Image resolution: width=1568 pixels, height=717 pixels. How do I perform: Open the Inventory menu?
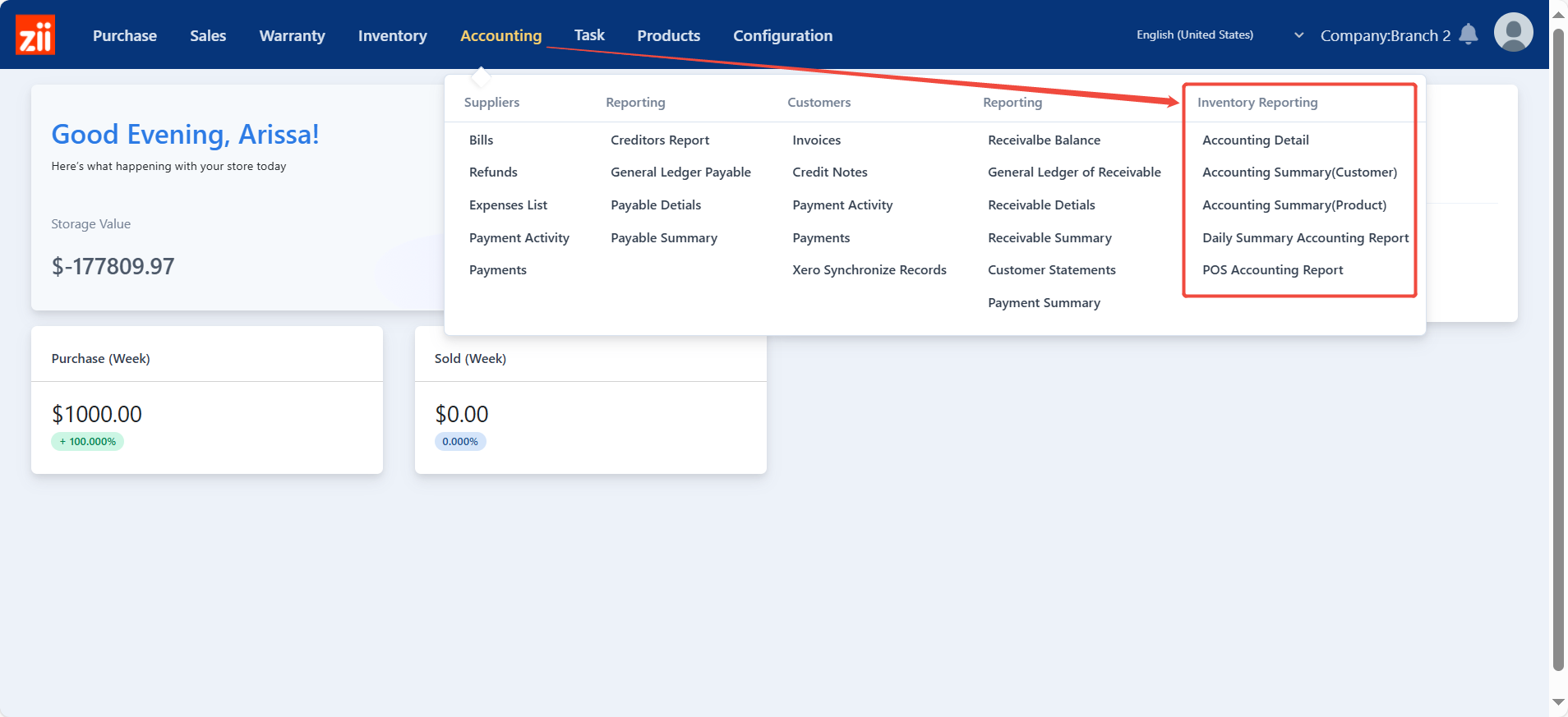point(393,35)
